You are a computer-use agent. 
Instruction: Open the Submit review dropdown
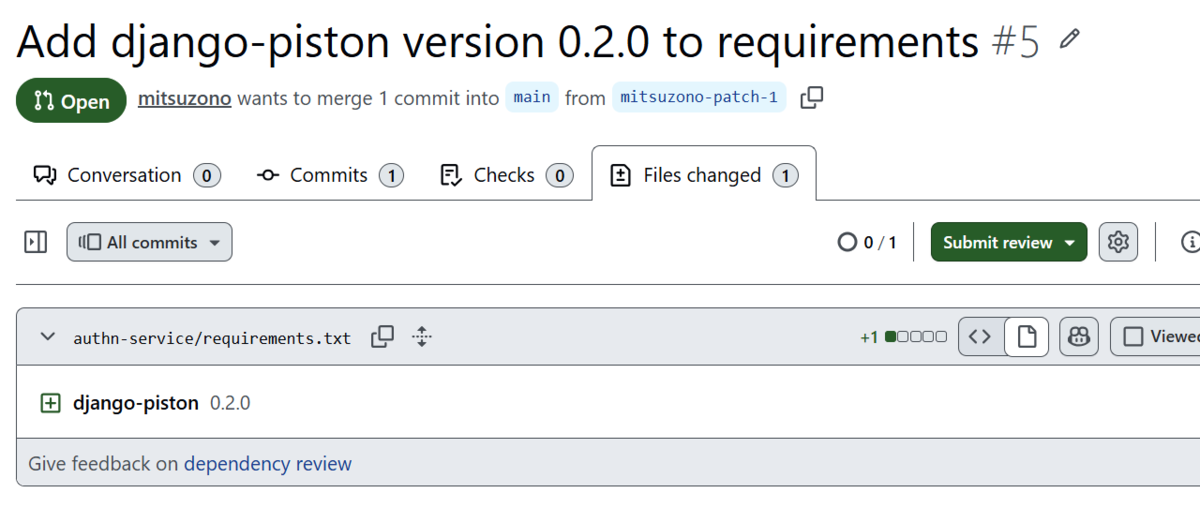pyautogui.click(x=1009, y=242)
